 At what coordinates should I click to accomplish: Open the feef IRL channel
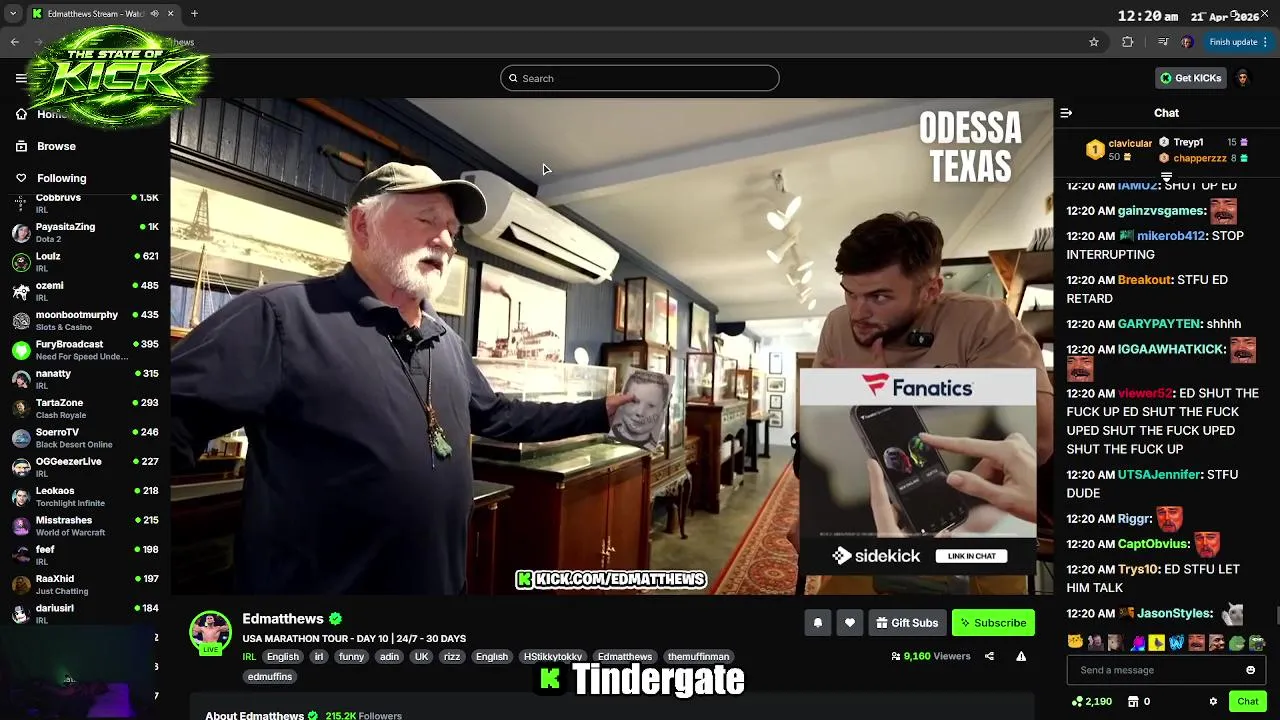(85, 555)
